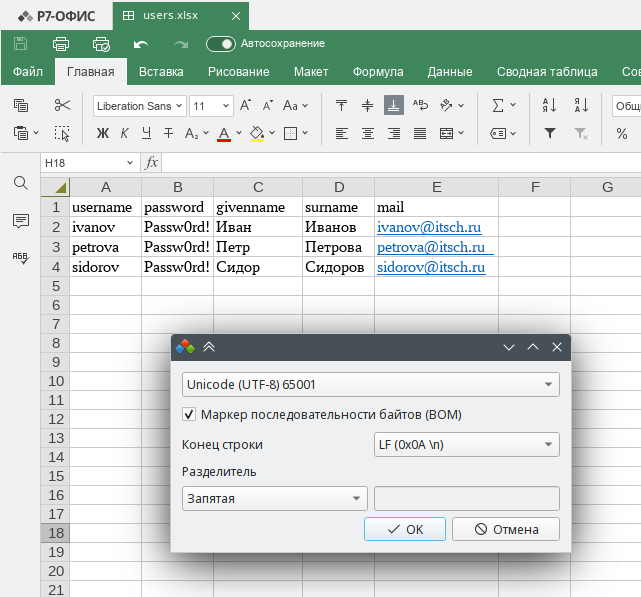Click the Print icon
The height and width of the screenshot is (597, 641).
pyautogui.click(x=61, y=43)
